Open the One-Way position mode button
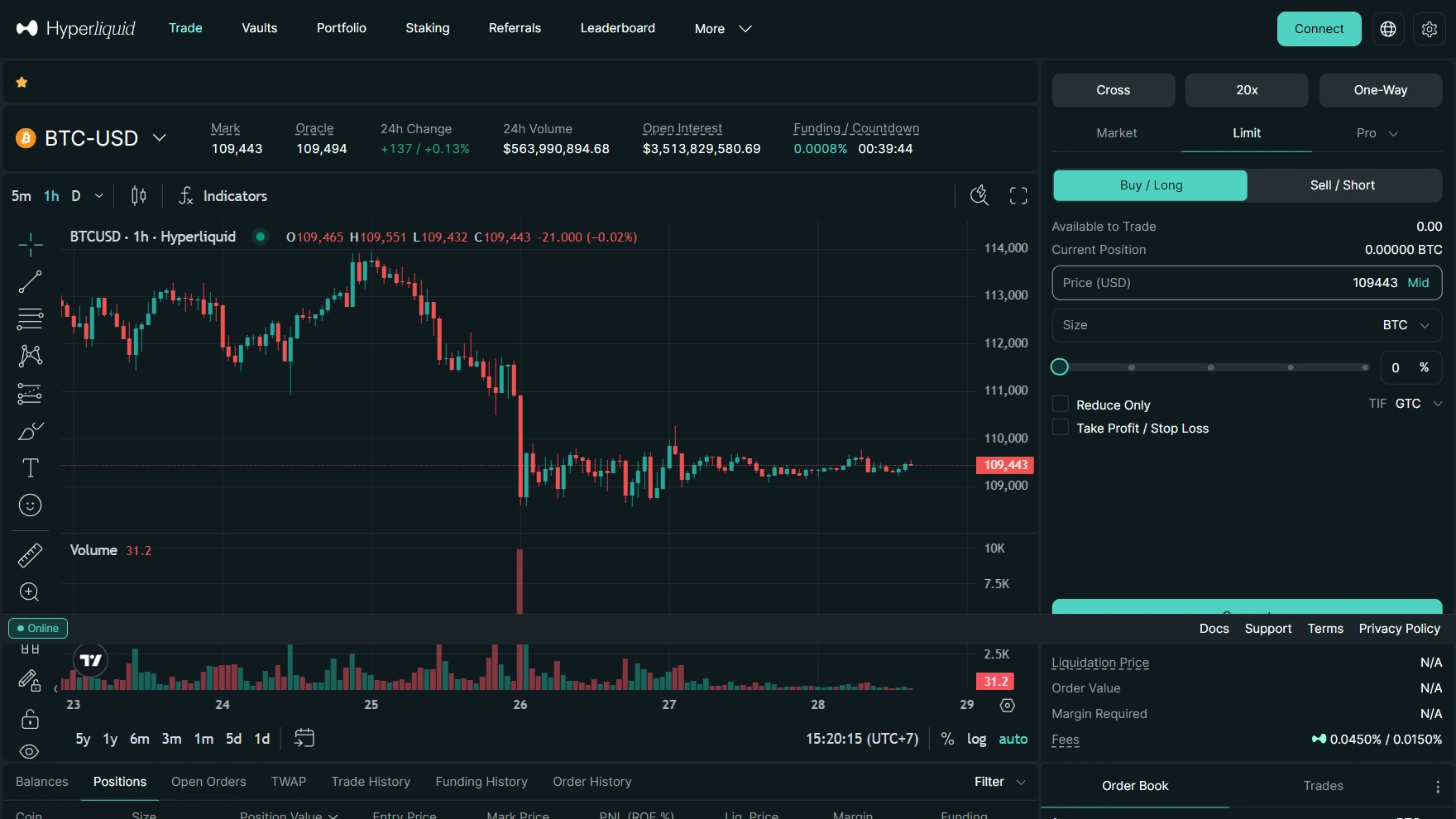 pos(1380,90)
